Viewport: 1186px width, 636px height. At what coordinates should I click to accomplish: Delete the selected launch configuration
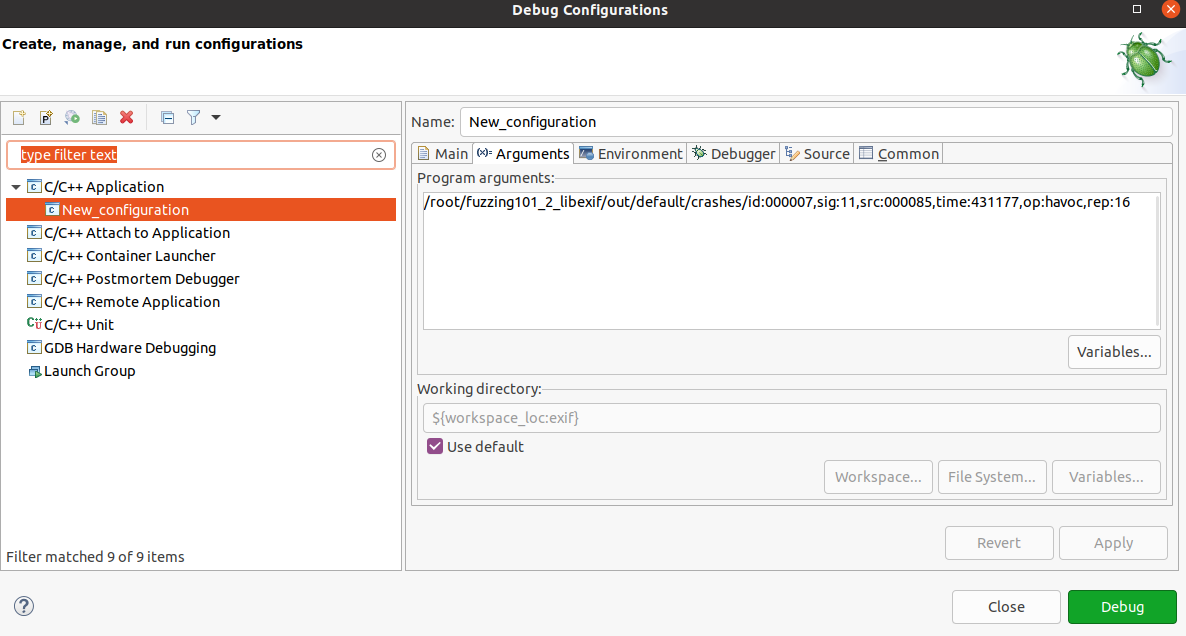click(x=125, y=117)
